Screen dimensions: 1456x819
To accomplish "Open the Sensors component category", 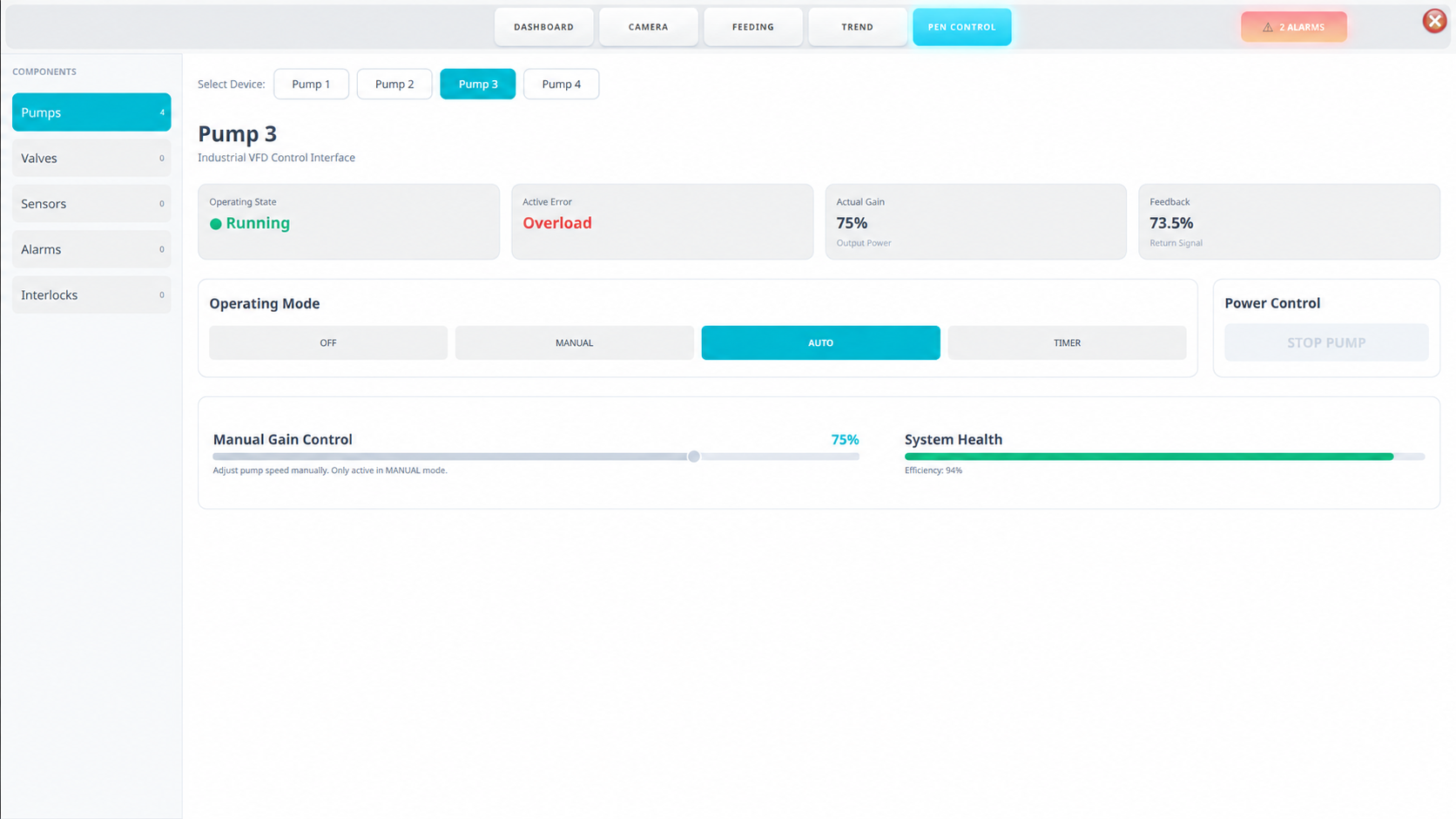I will coord(91,204).
